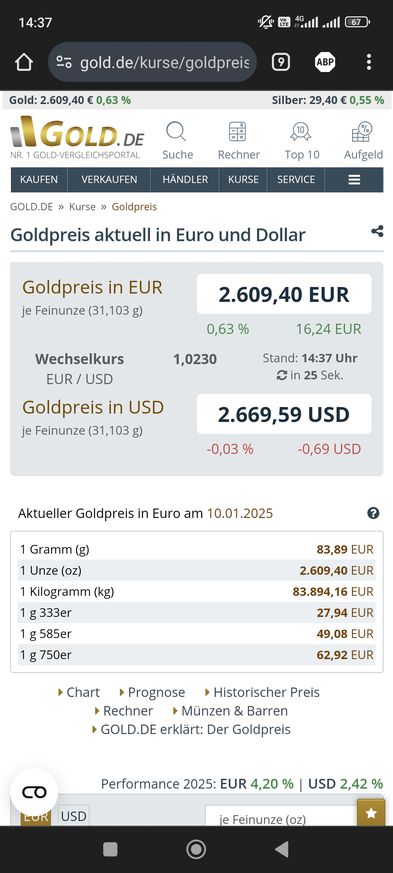Open the Aufgeld icon
Screen dimensions: 393x873
(x=362, y=133)
